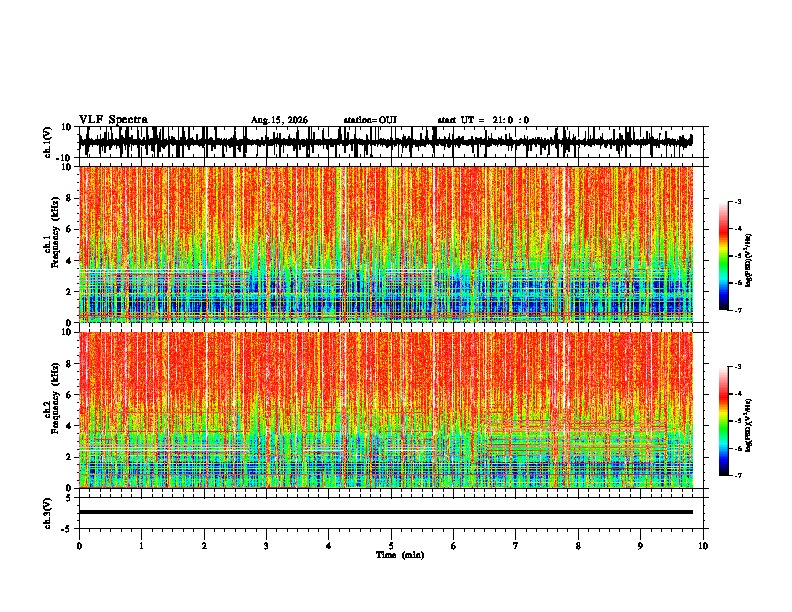Click the "-3" label on ch.2 colorbar
Screen dimensions: 792x612
coord(737,367)
